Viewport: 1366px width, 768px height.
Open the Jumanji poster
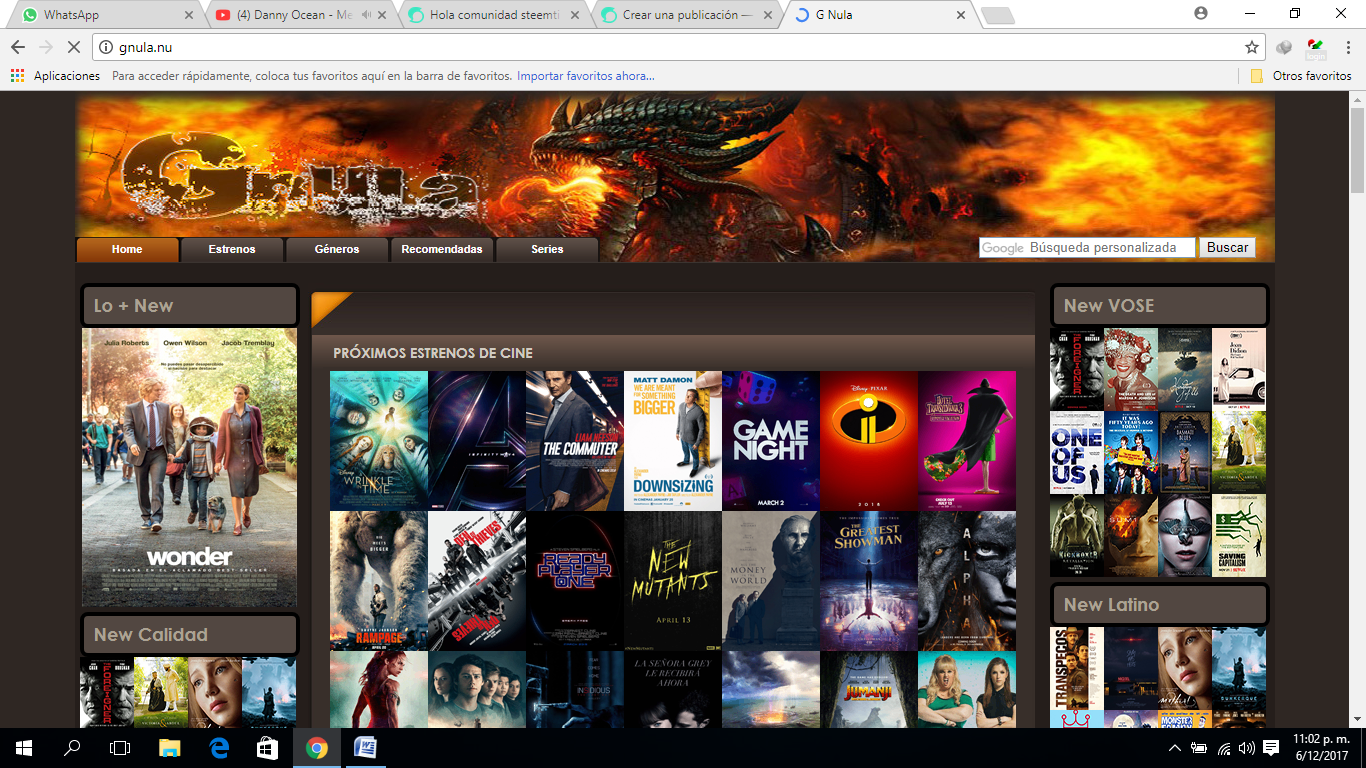(x=869, y=689)
